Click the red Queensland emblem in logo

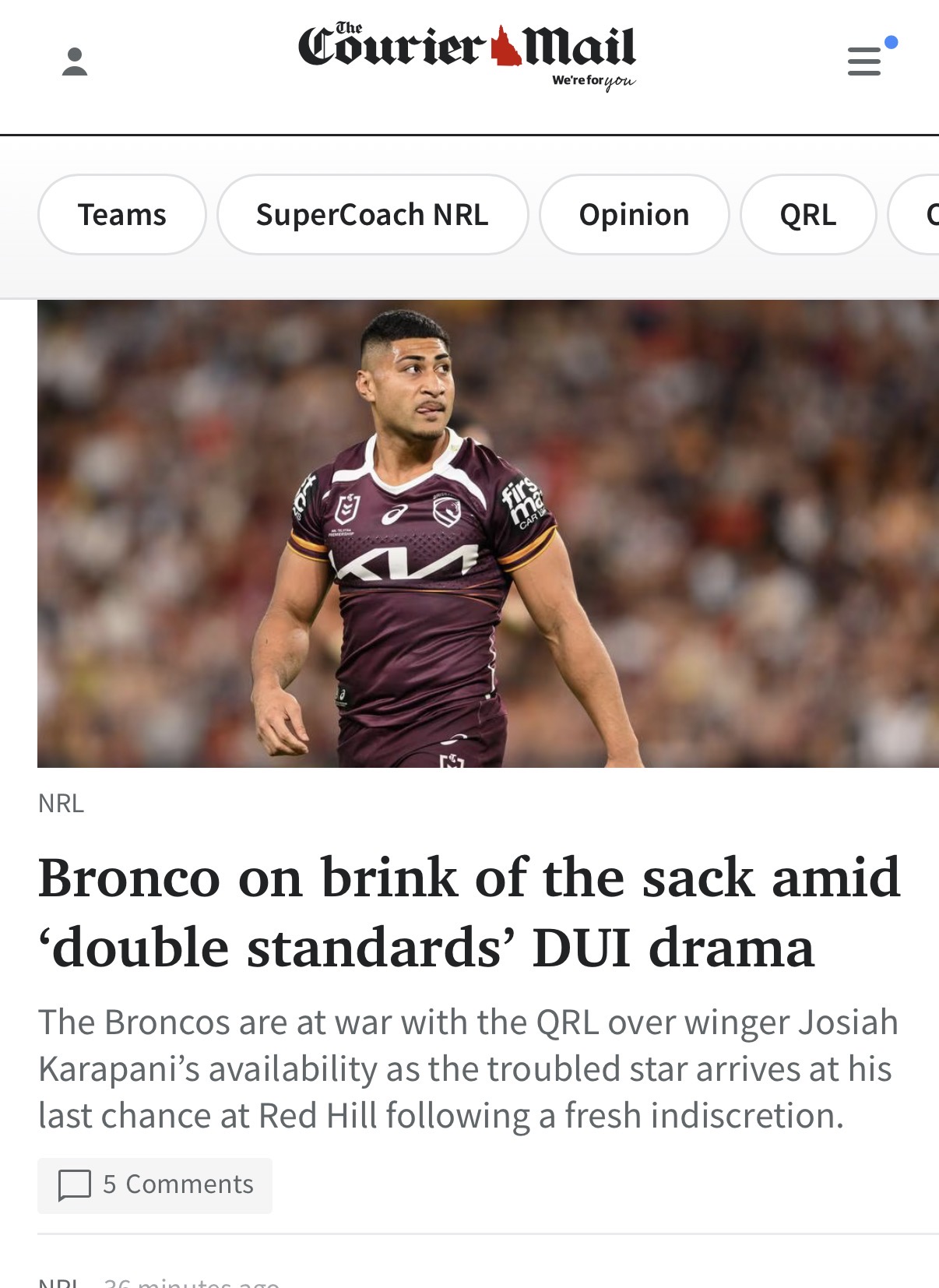[x=506, y=47]
